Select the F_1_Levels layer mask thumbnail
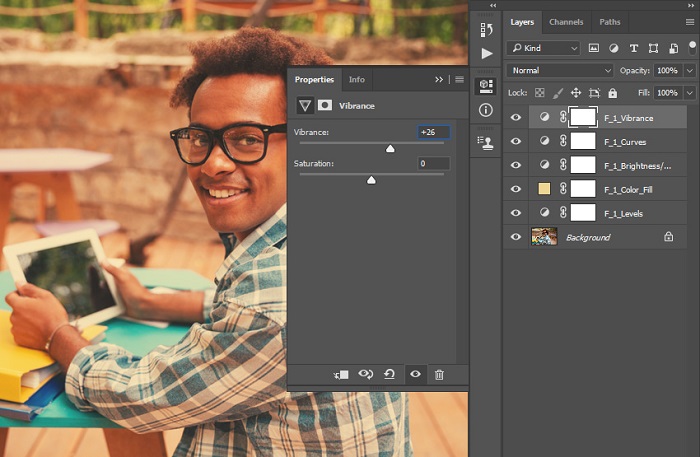This screenshot has width=700, height=457. coord(583,212)
